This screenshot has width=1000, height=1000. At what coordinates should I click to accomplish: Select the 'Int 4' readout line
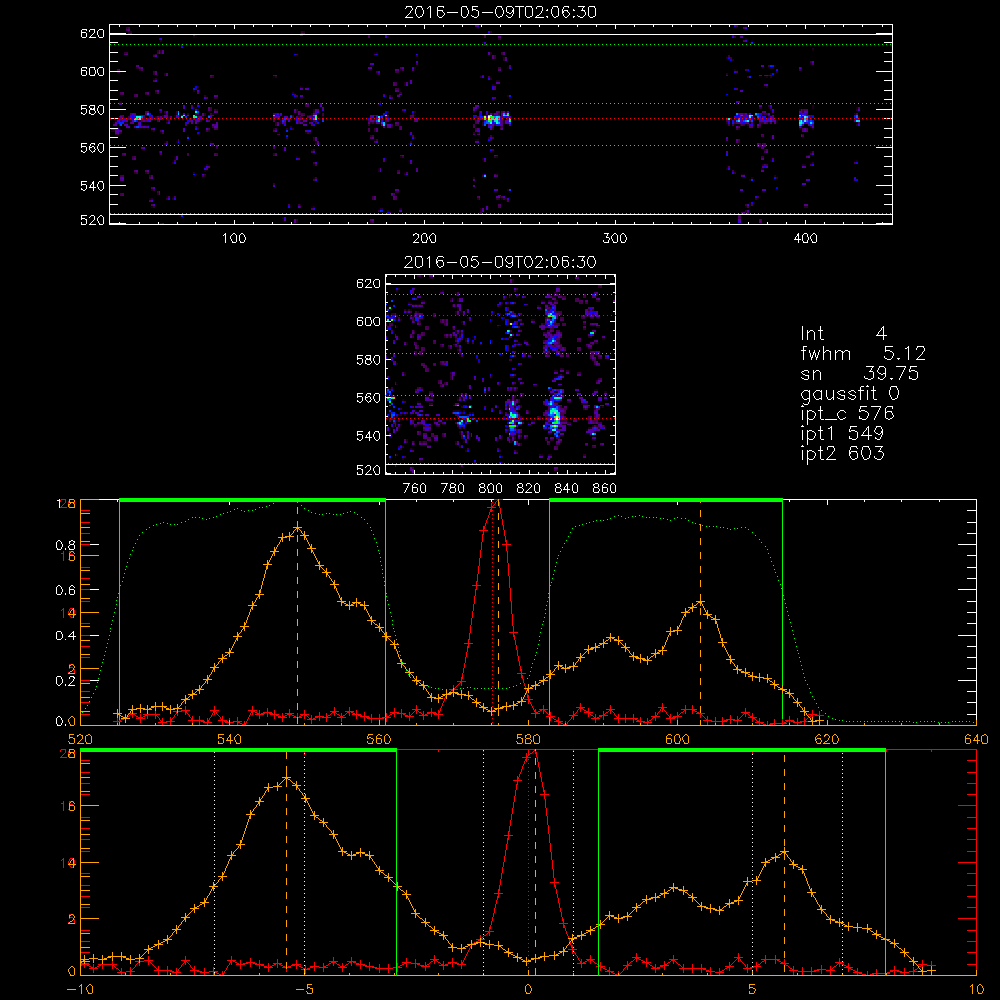click(x=843, y=334)
